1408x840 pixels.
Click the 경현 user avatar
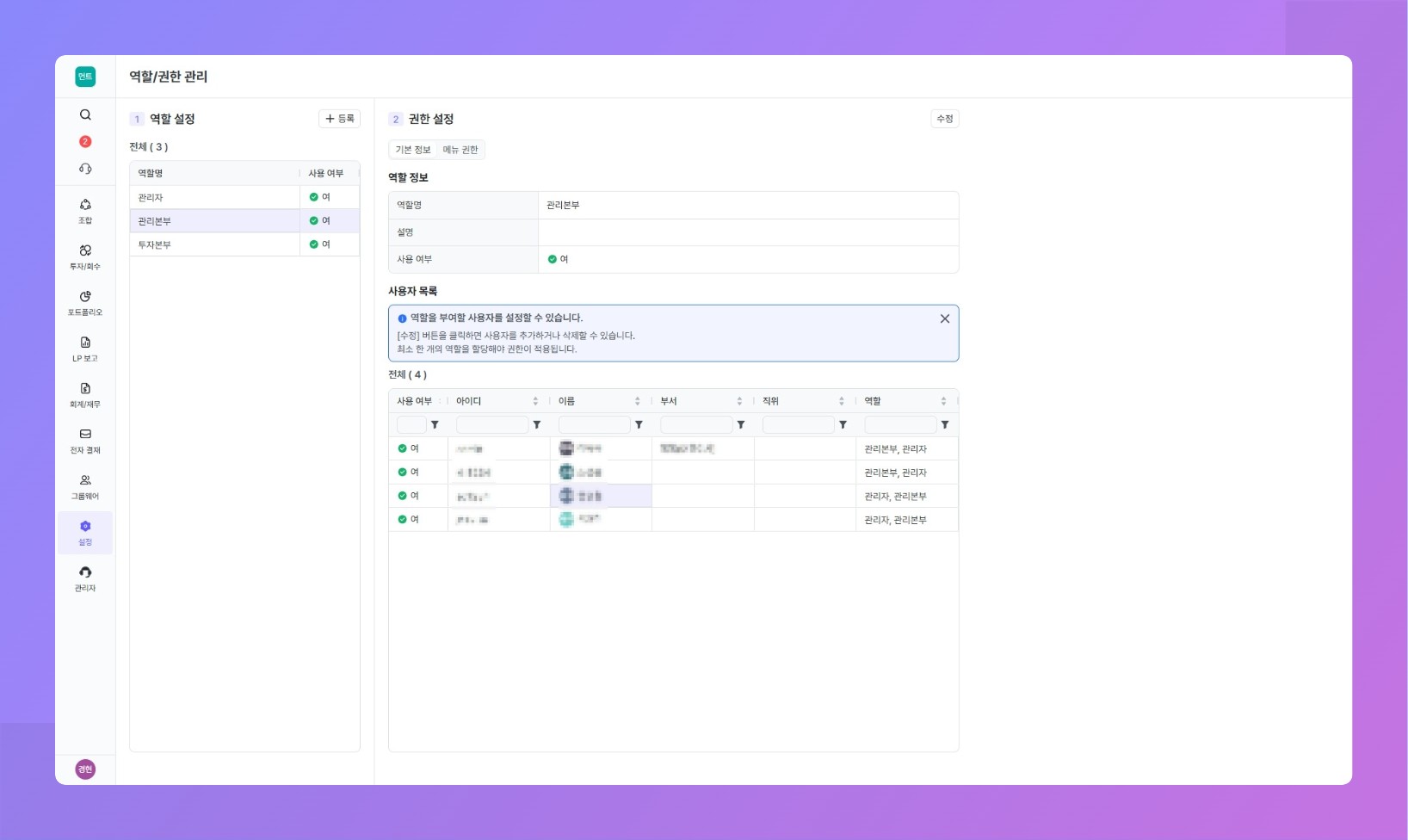pyautogui.click(x=85, y=769)
